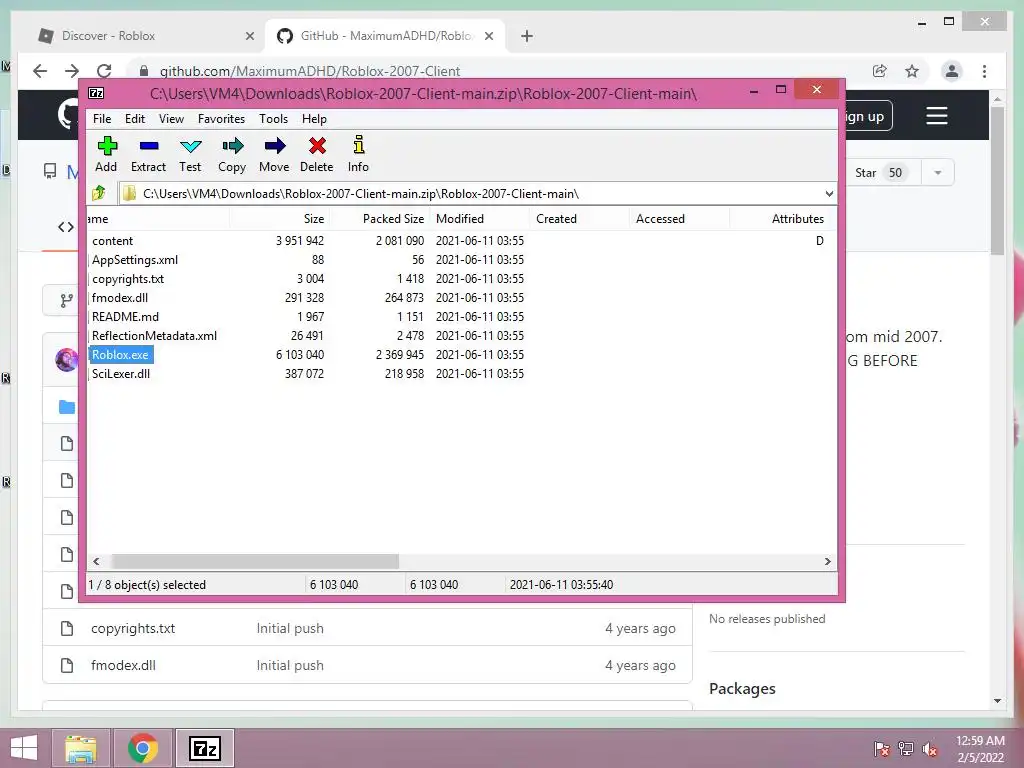Click the share page icon in Chrome
This screenshot has height=768, width=1024.
(880, 71)
